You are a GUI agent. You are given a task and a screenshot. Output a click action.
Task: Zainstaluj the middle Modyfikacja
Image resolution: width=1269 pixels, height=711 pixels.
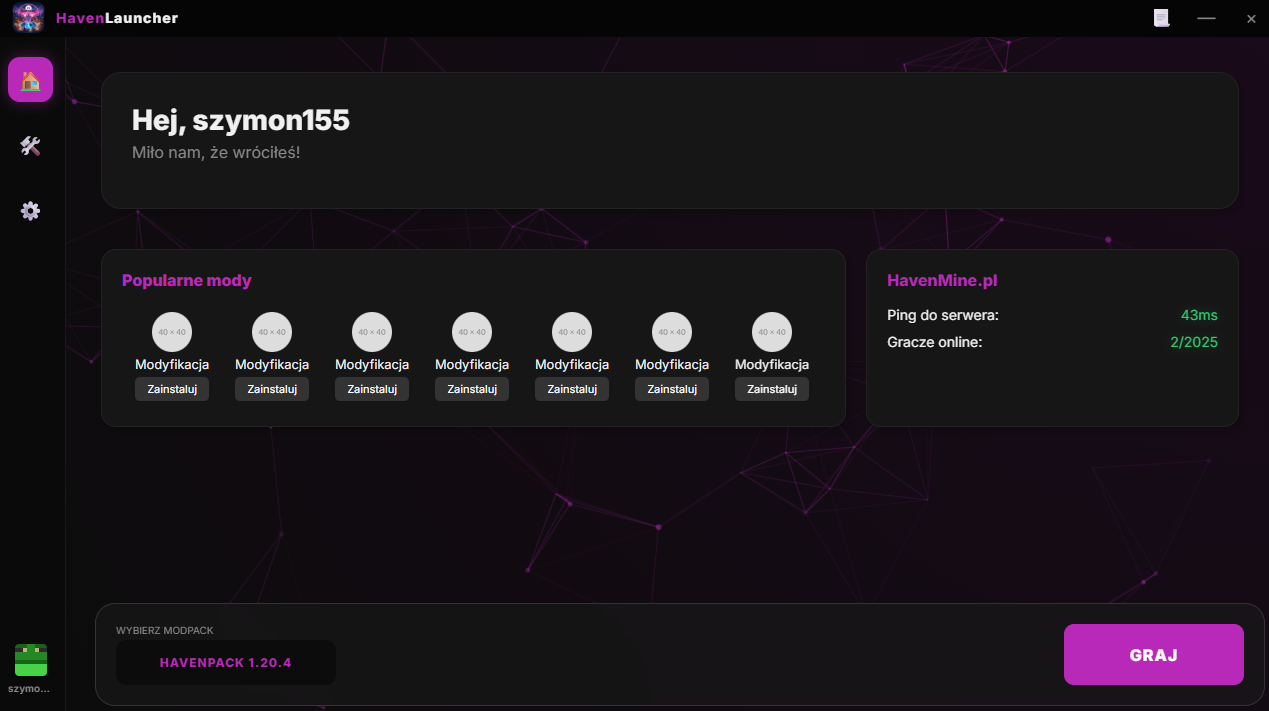click(x=571, y=389)
